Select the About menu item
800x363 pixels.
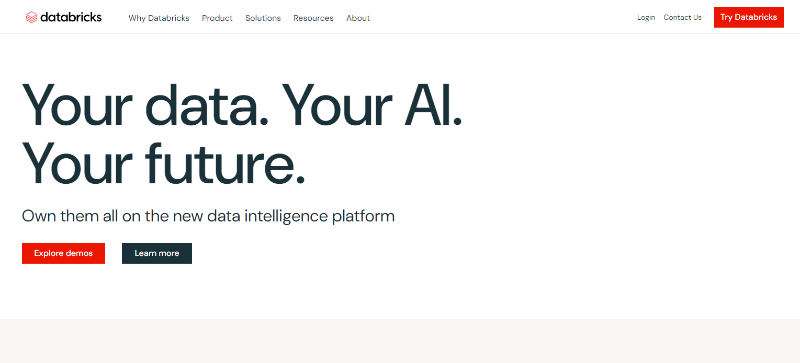click(358, 18)
